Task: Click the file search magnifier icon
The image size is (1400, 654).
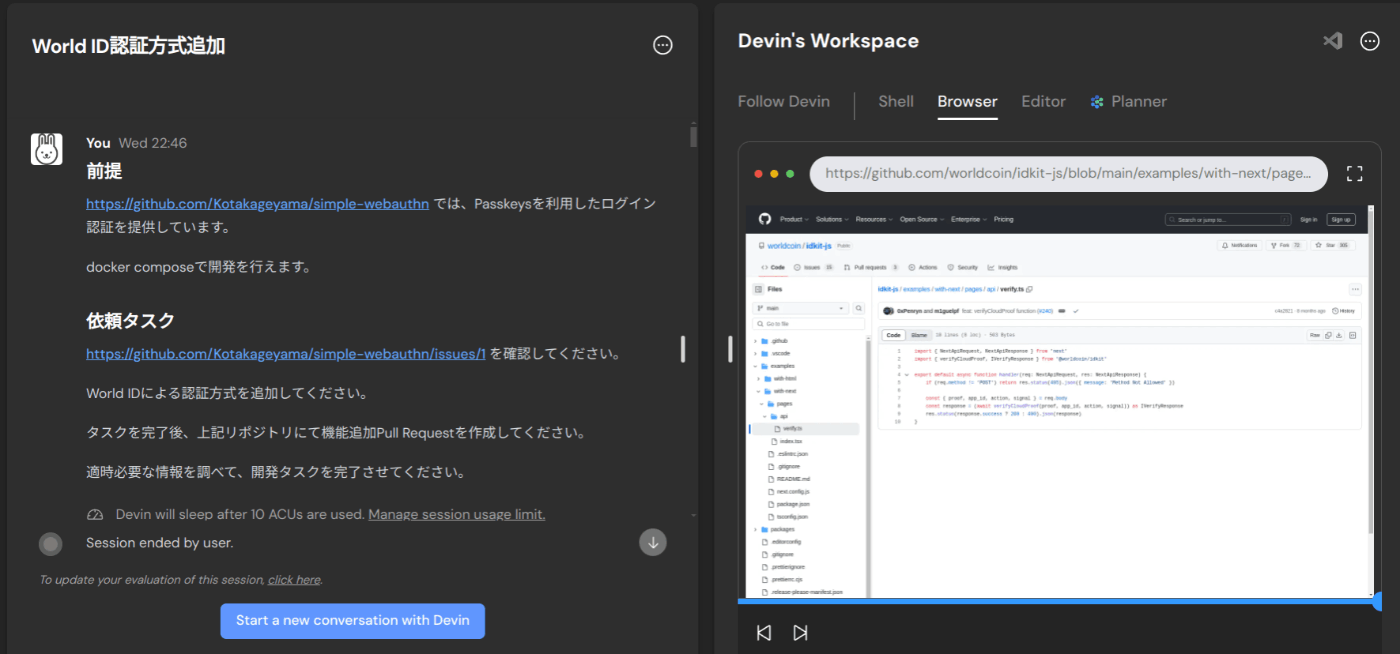Action: tap(858, 308)
